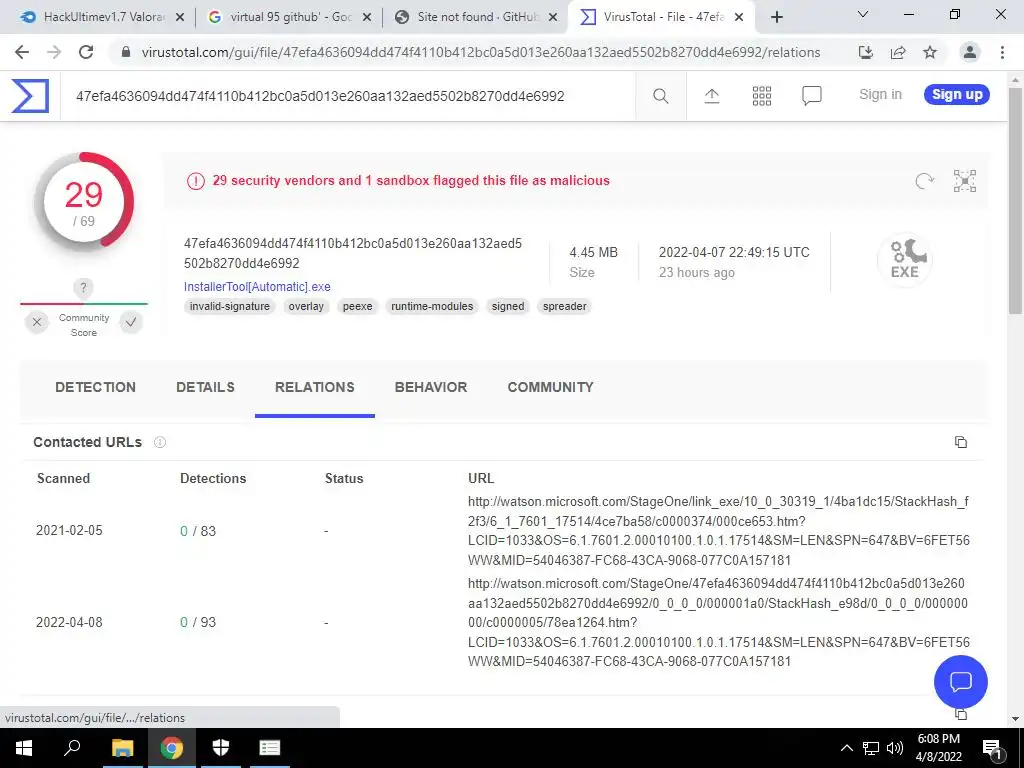Click the tab search chevron in Chrome
Screen dimensions: 1024x768
coord(863,14)
